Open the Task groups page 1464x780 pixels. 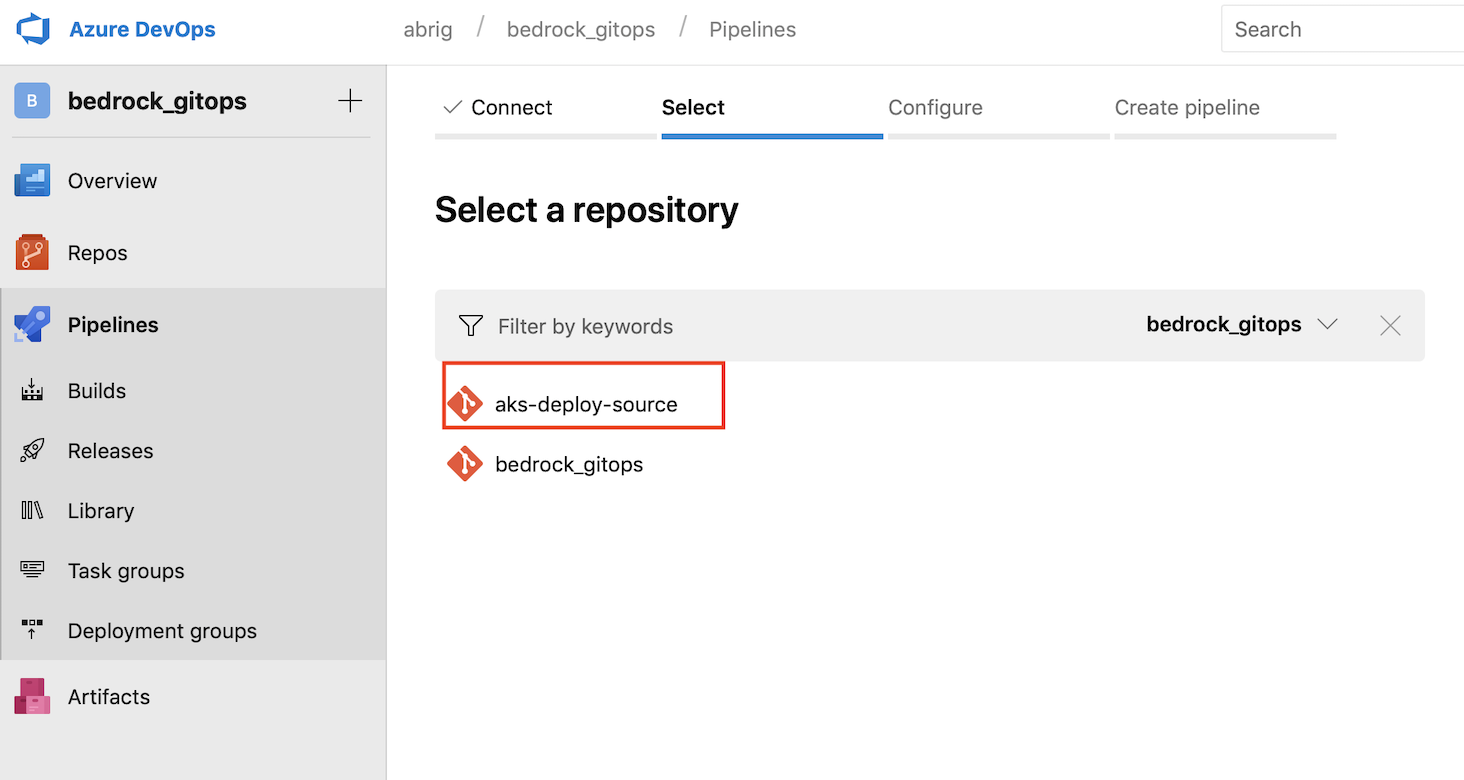click(x=126, y=571)
